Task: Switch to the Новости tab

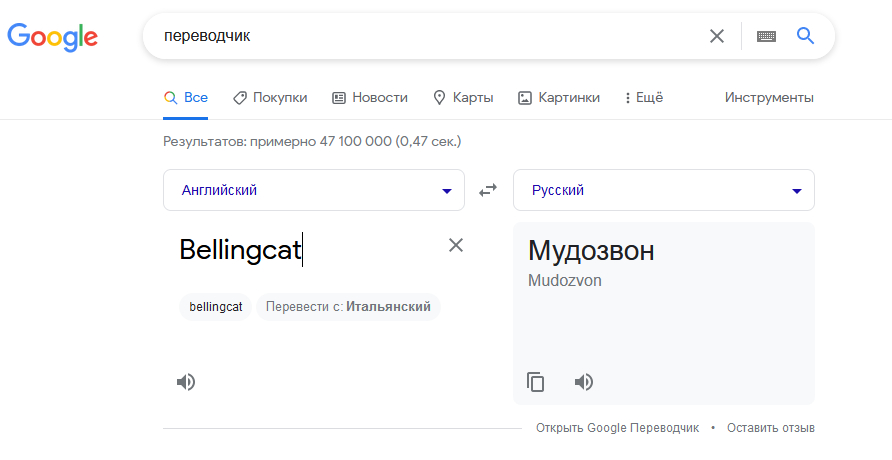Action: point(370,98)
